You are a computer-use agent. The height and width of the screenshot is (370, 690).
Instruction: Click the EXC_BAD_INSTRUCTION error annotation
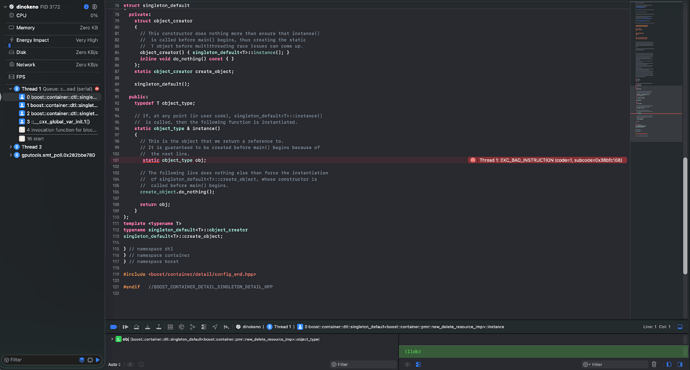[x=547, y=160]
